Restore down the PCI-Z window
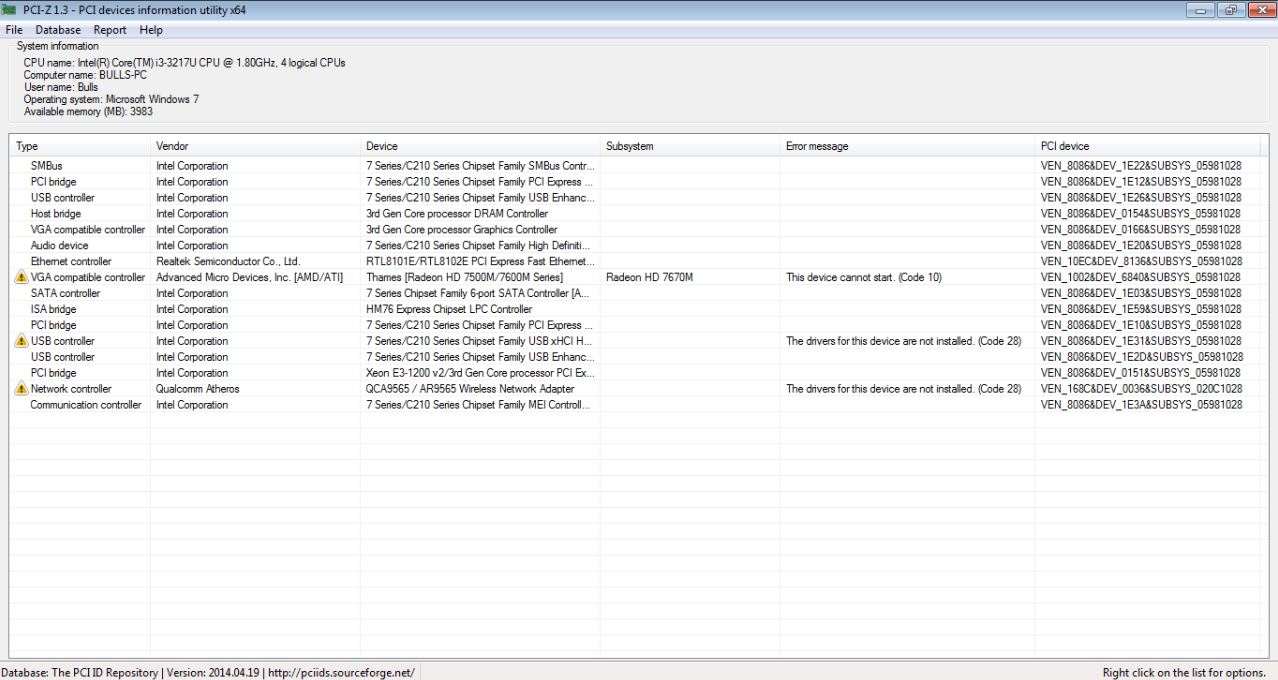The height and width of the screenshot is (680, 1278). pos(1229,10)
